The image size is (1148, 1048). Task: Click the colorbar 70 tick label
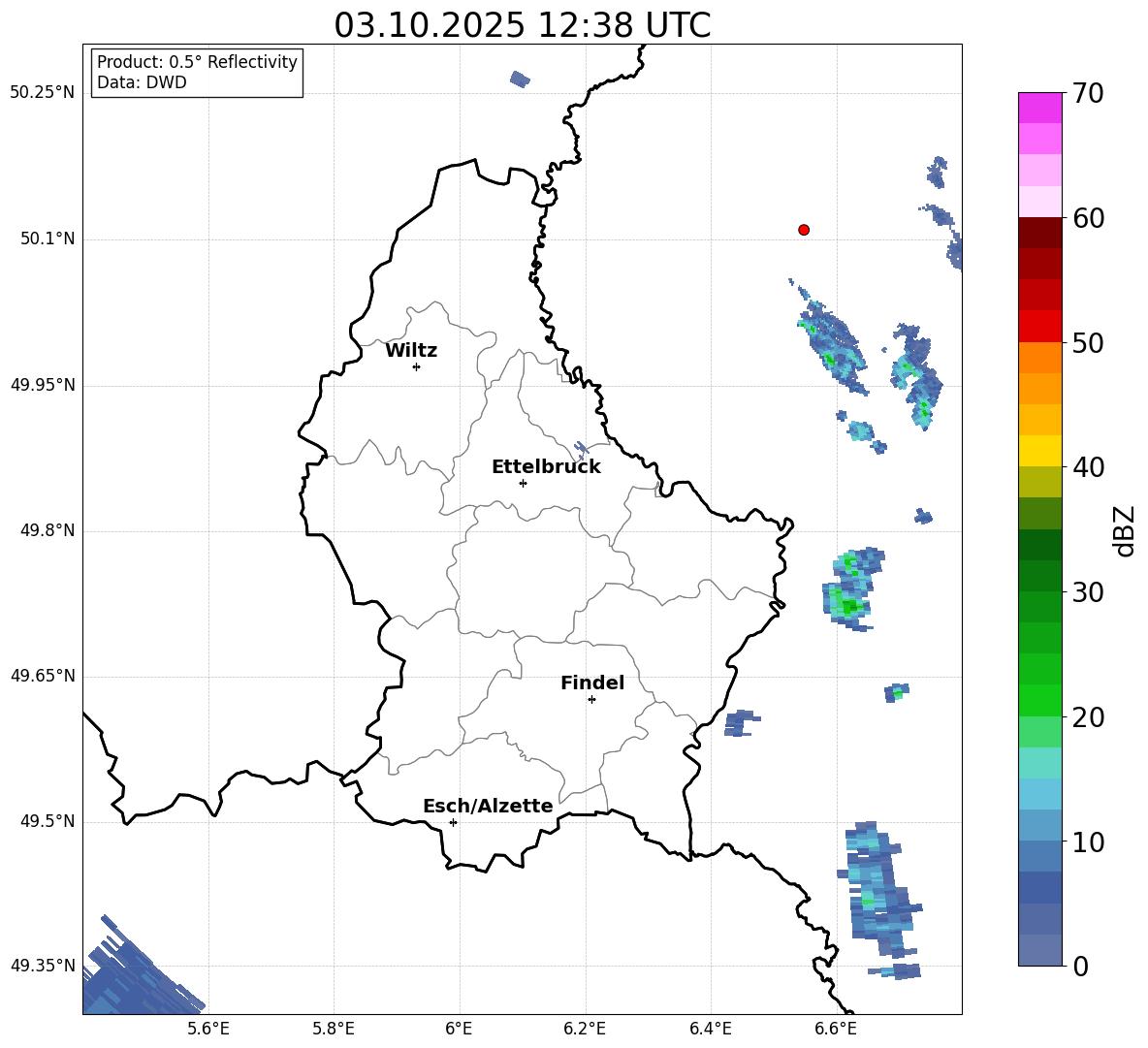click(1088, 94)
